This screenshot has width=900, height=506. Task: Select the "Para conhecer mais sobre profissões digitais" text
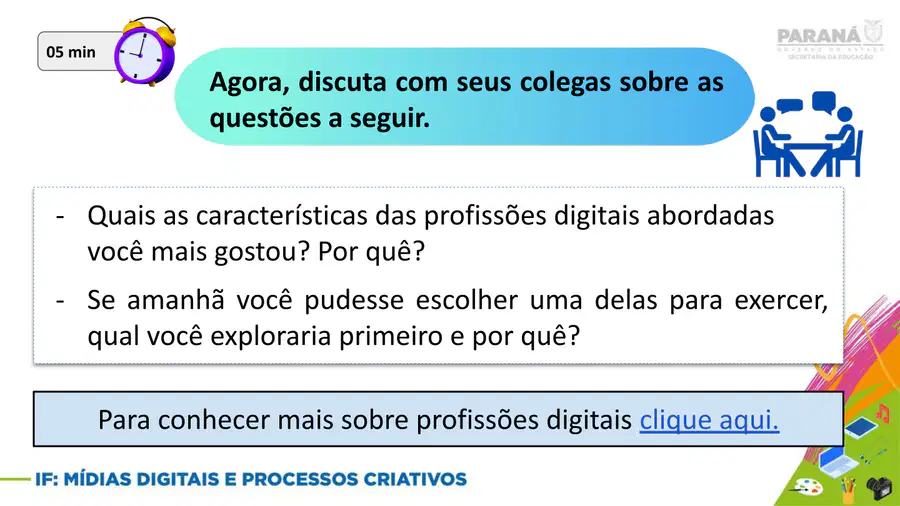[x=365, y=420]
